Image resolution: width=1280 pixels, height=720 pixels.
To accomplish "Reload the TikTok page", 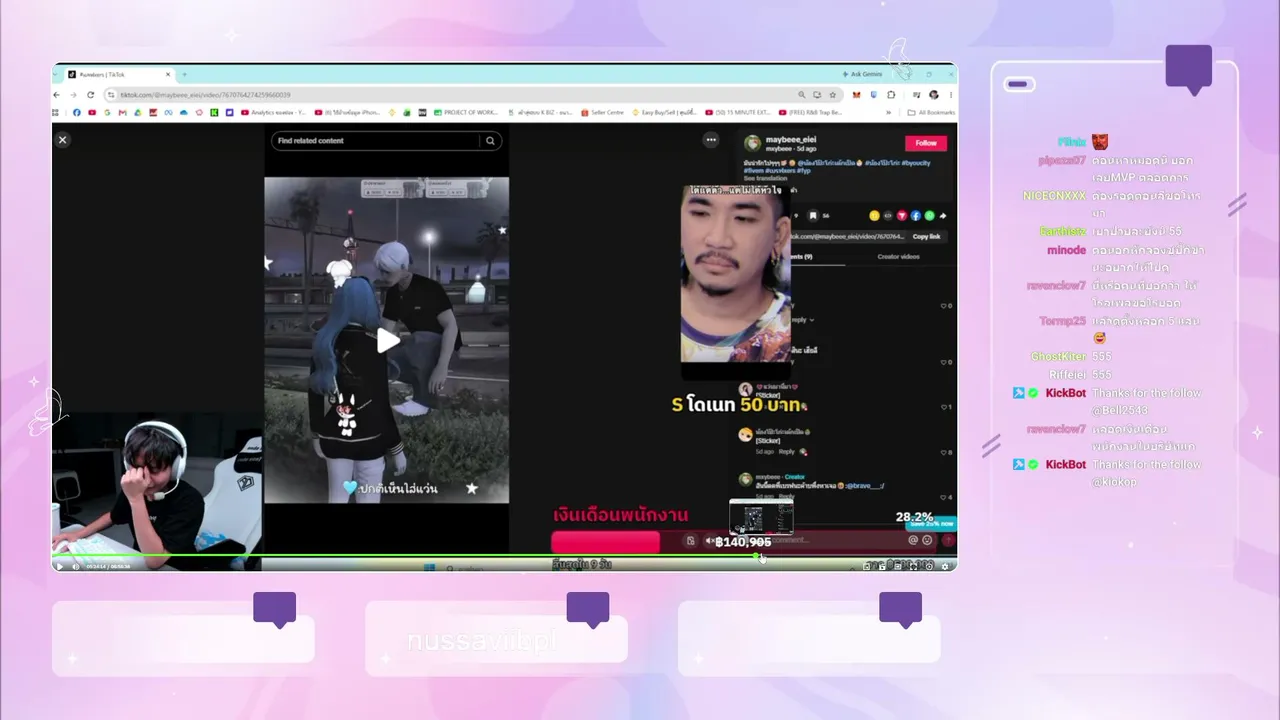I will 92,95.
